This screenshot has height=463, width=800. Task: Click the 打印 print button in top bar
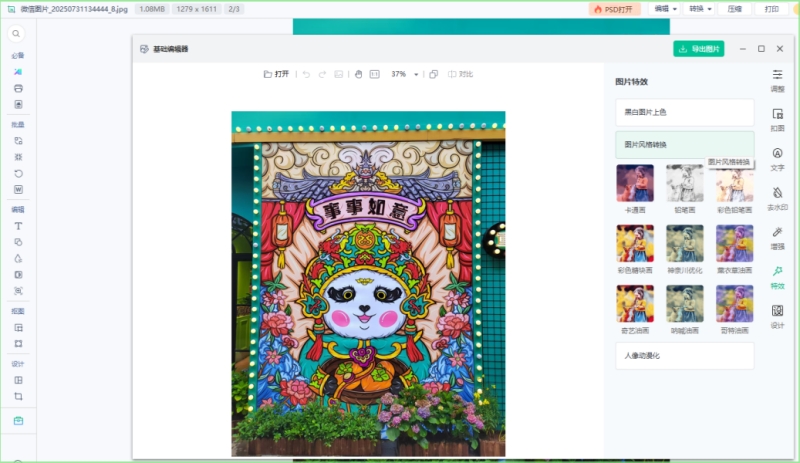[x=771, y=9]
